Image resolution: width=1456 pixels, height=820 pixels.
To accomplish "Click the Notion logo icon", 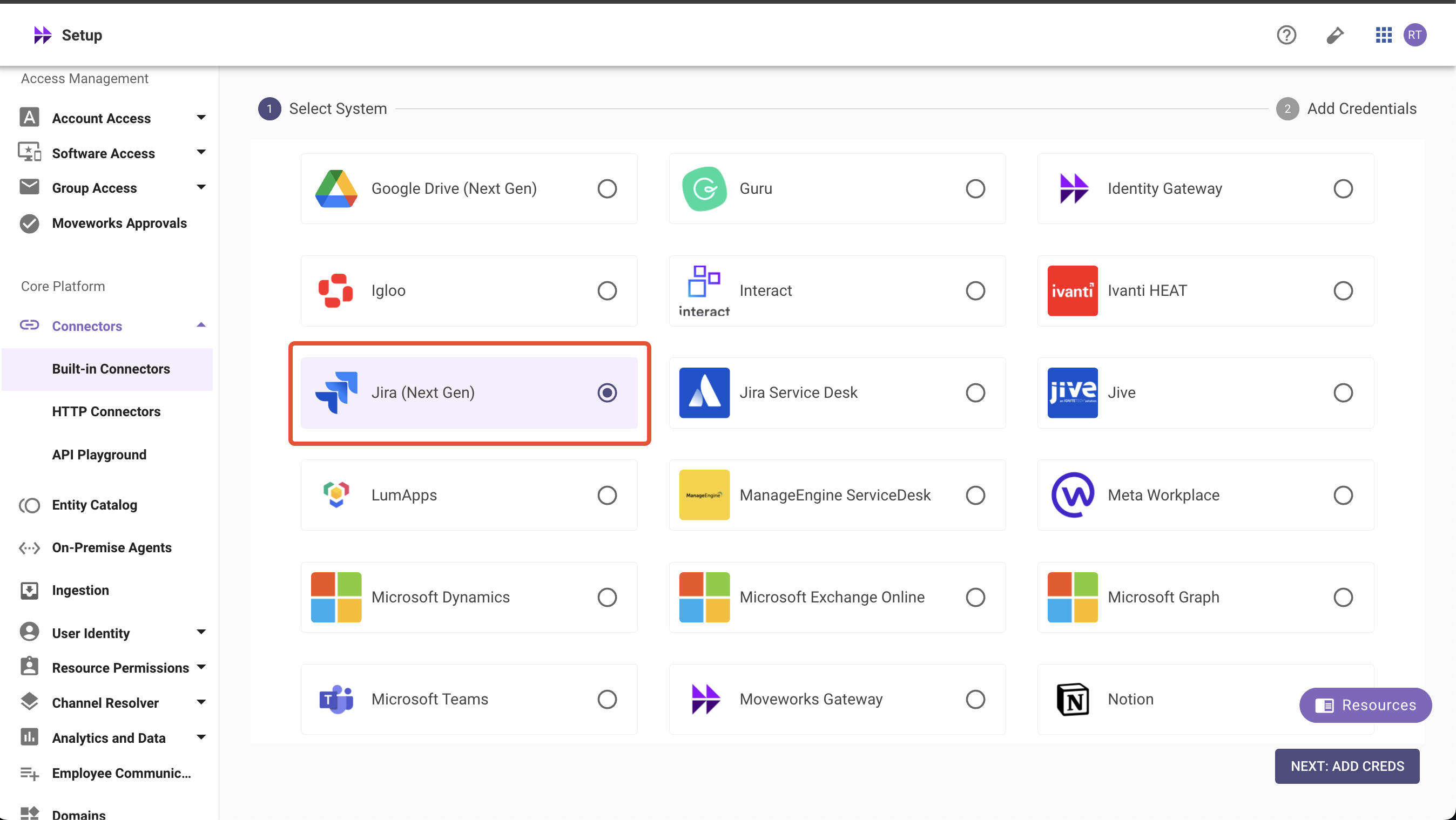I will (x=1072, y=699).
